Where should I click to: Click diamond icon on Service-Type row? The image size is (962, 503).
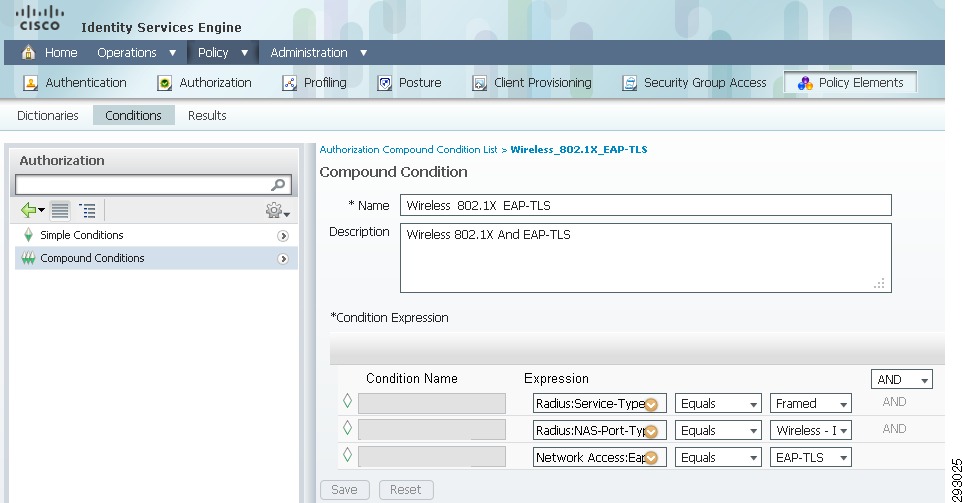point(347,401)
